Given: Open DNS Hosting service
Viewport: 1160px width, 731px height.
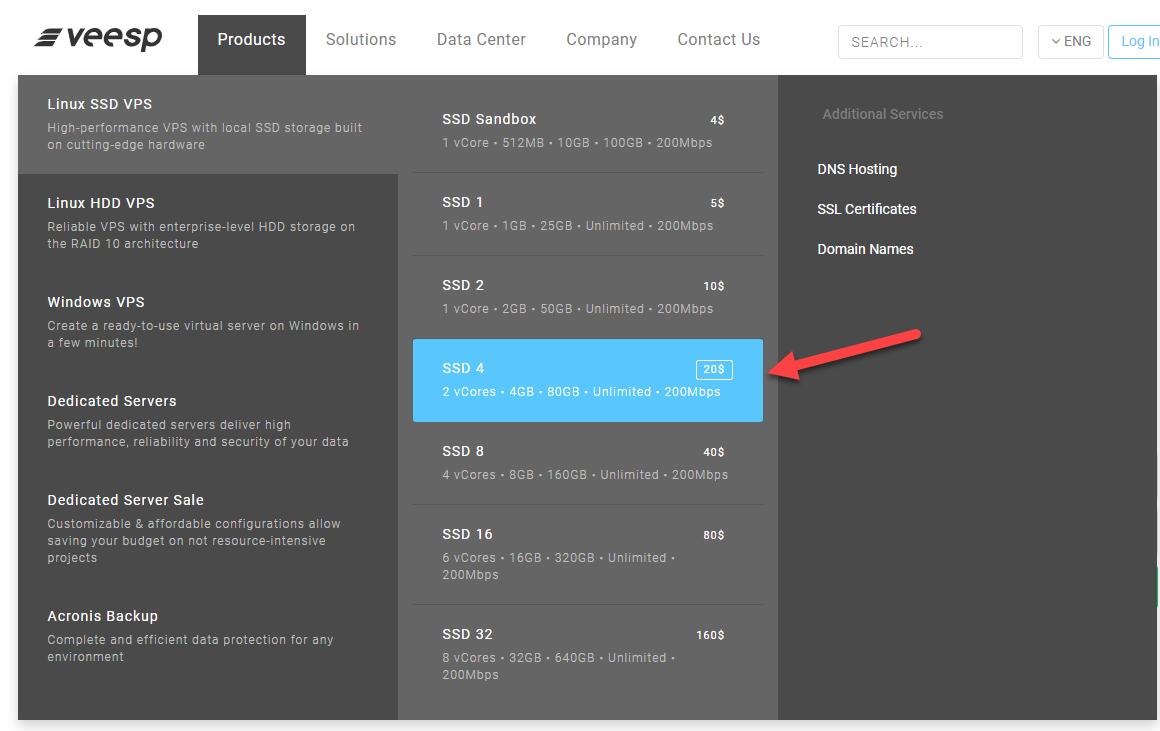Looking at the screenshot, I should pyautogui.click(x=857, y=170).
